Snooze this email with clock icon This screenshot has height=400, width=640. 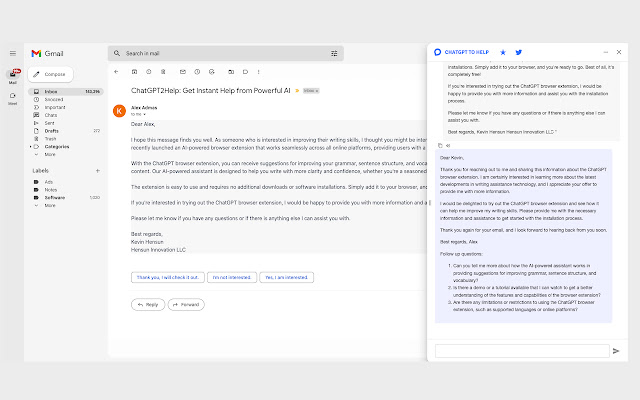click(197, 72)
